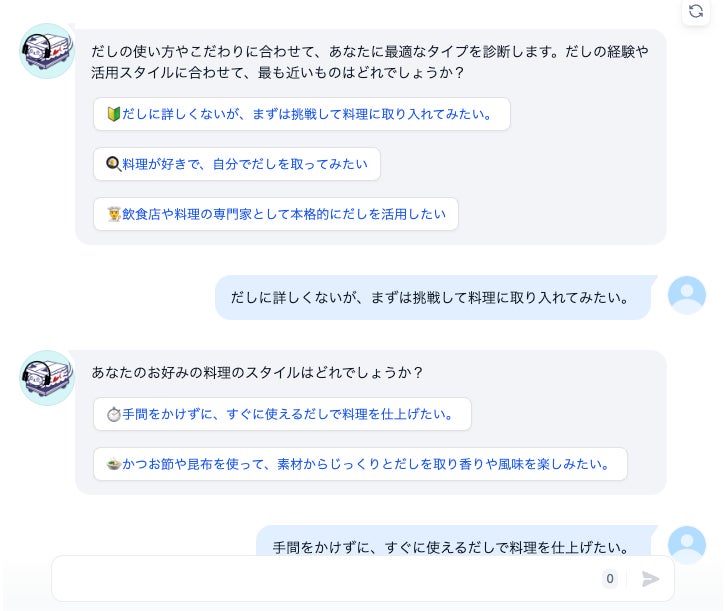Click the chef emoji icon
Viewport: 725px width, 611px height.
(x=113, y=214)
